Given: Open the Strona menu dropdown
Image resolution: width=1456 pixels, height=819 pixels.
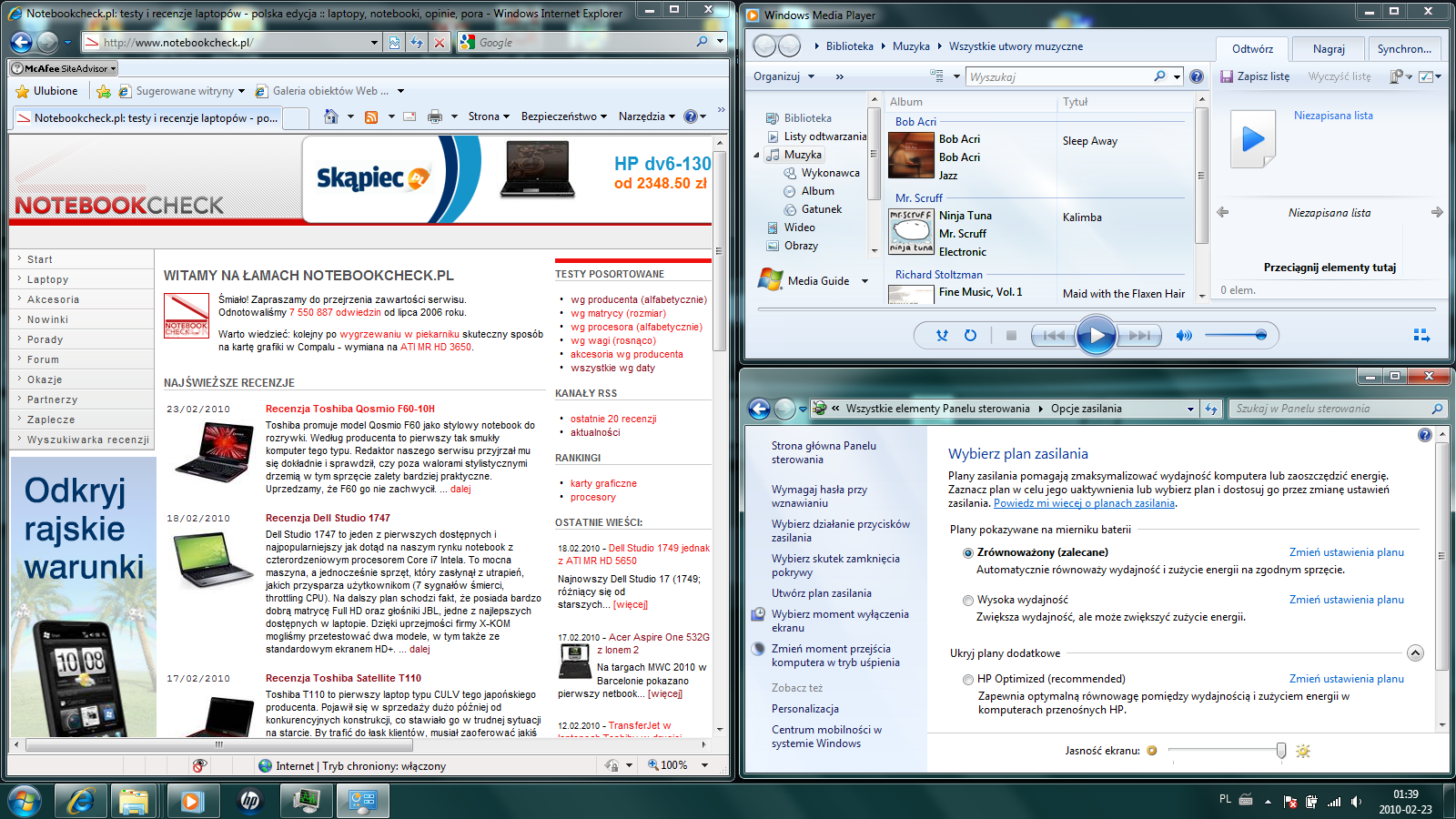Looking at the screenshot, I should tap(488, 116).
